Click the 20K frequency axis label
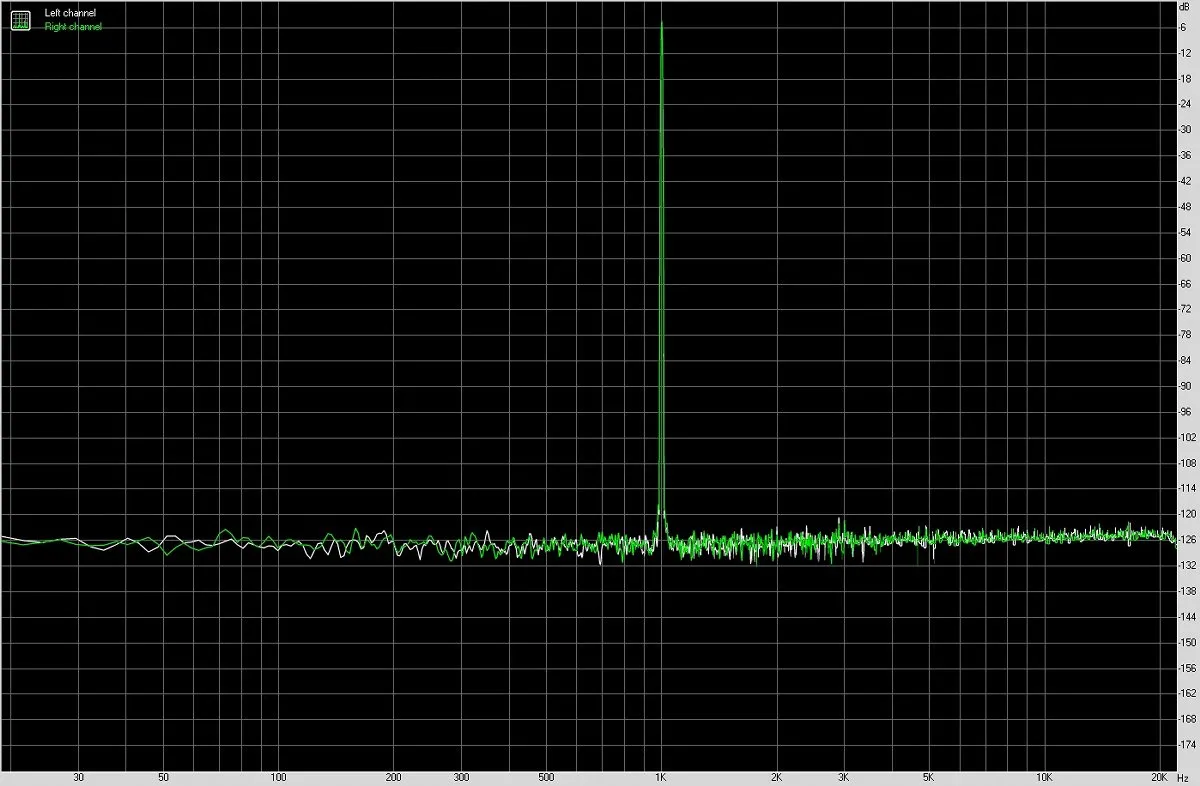This screenshot has height=786, width=1200. [1159, 777]
